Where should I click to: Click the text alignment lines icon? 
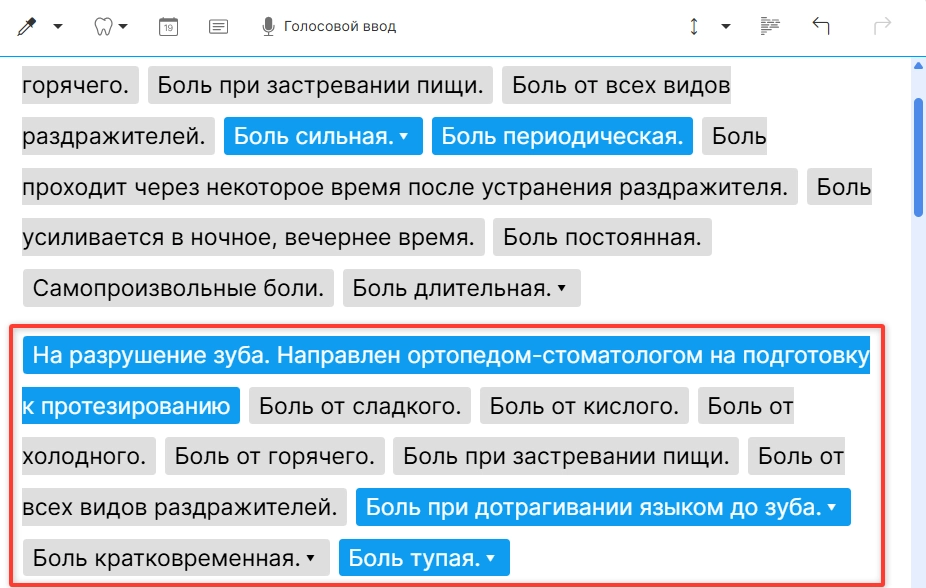tap(769, 27)
